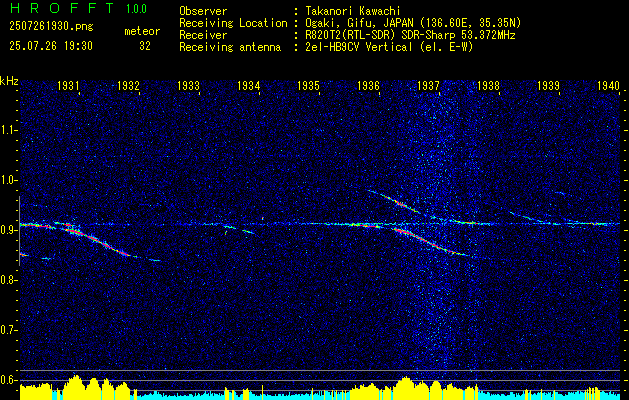Viewport: 629px width, 400px height.
Task: Click the 1937 time marker
Action: click(428, 86)
